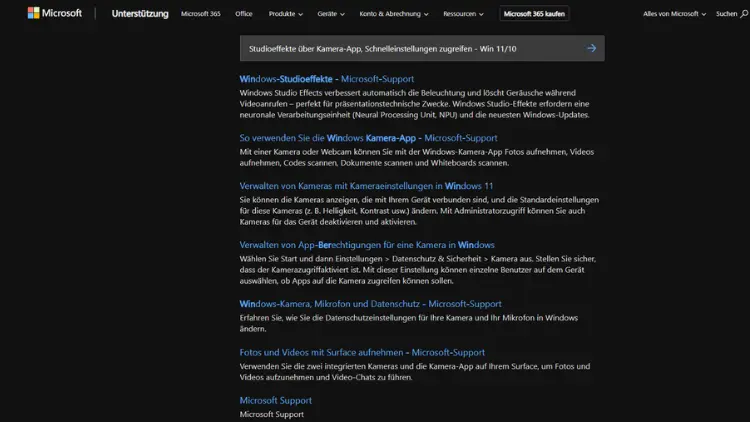The height and width of the screenshot is (422, 750).
Task: Click the Microsoft logo
Action: (x=55, y=13)
